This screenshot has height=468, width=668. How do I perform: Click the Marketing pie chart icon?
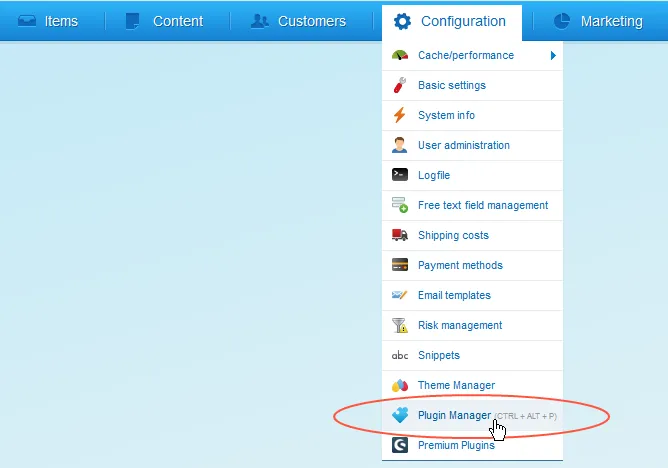click(x=561, y=21)
